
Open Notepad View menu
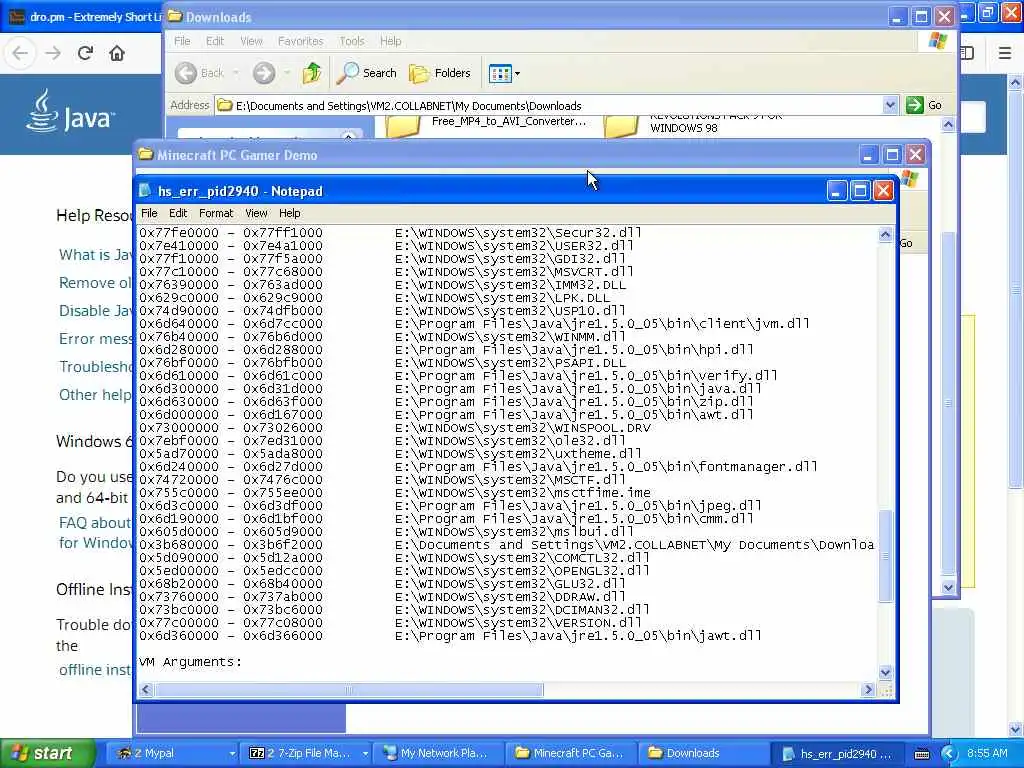(256, 213)
